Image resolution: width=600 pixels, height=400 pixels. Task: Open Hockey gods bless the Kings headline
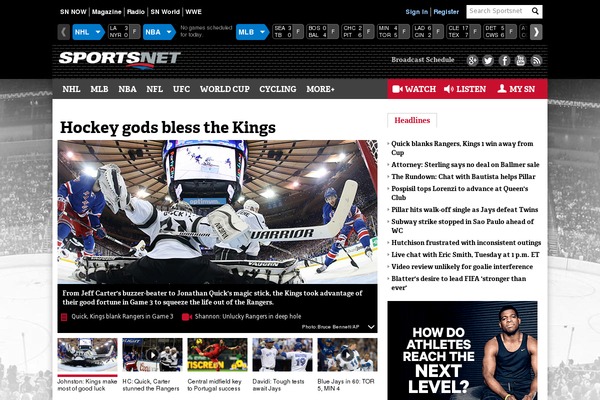(168, 127)
